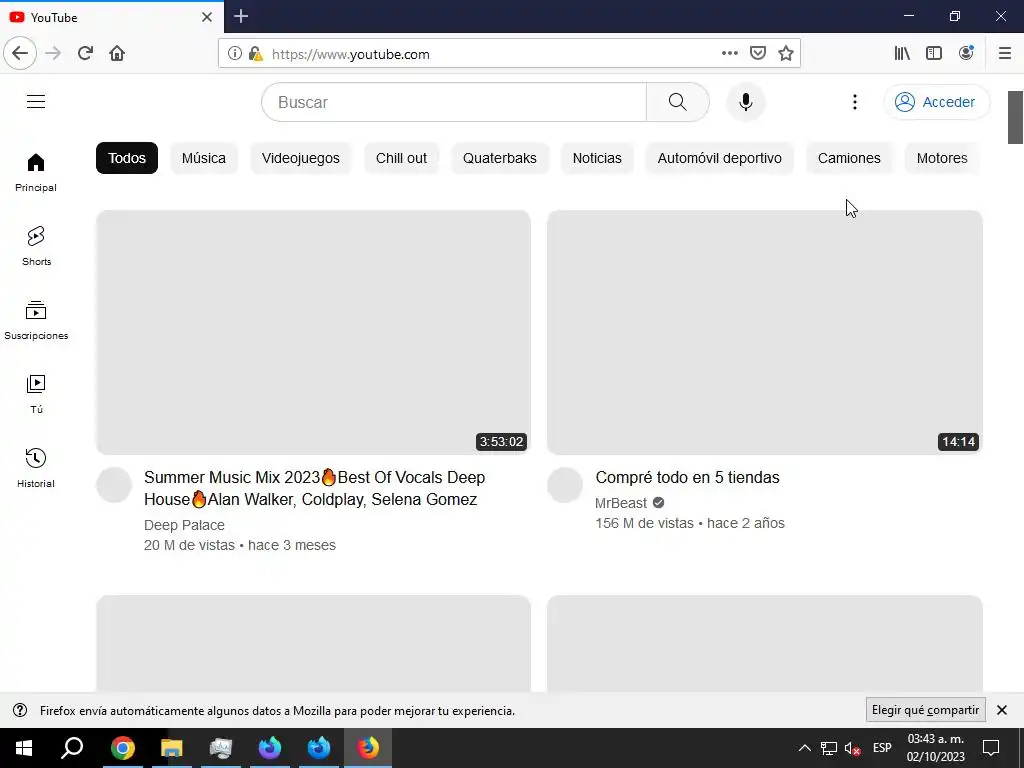Click the Firefox home button
This screenshot has width=1024, height=768.
click(x=117, y=53)
